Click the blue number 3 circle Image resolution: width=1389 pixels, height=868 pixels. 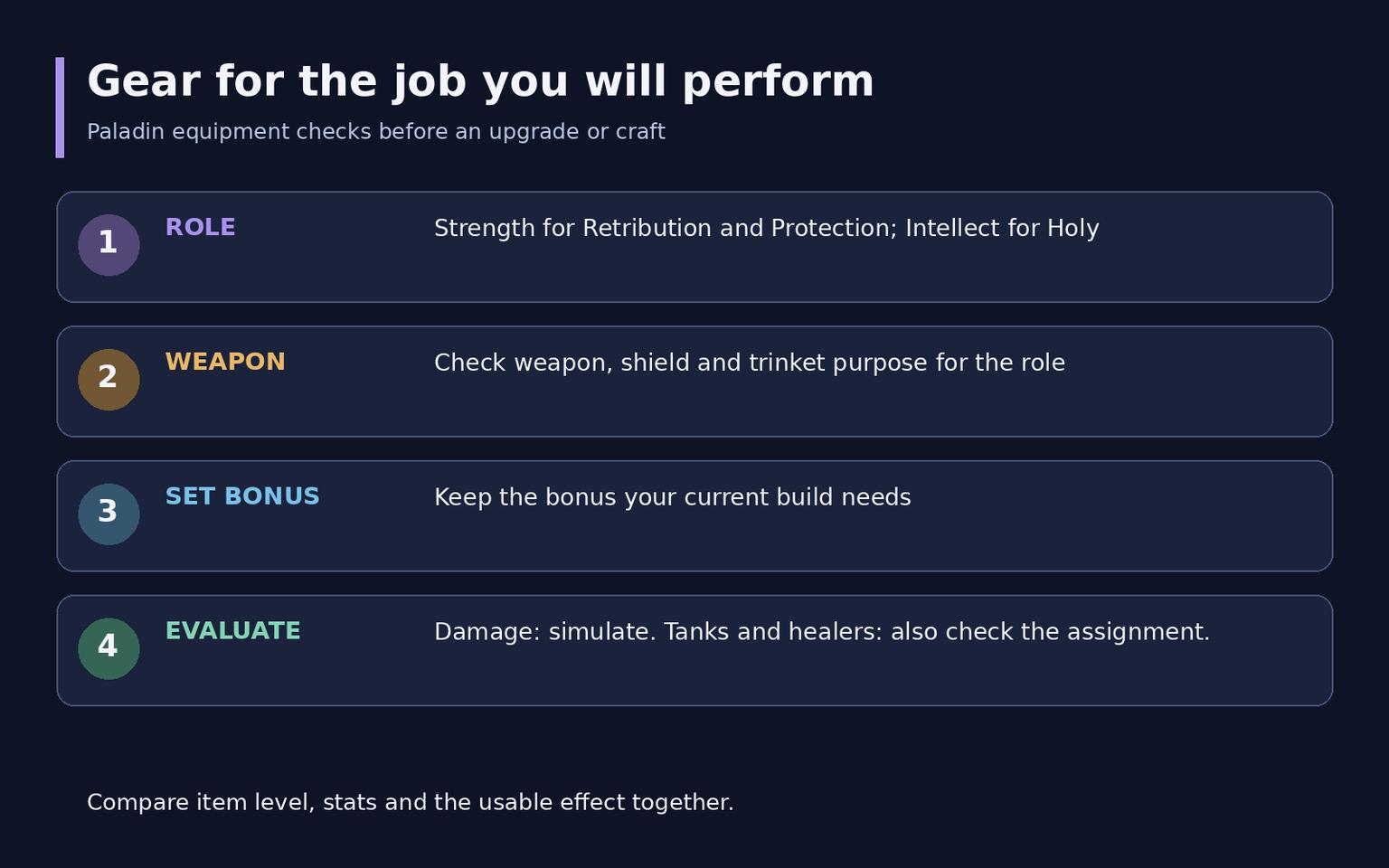[x=109, y=514]
